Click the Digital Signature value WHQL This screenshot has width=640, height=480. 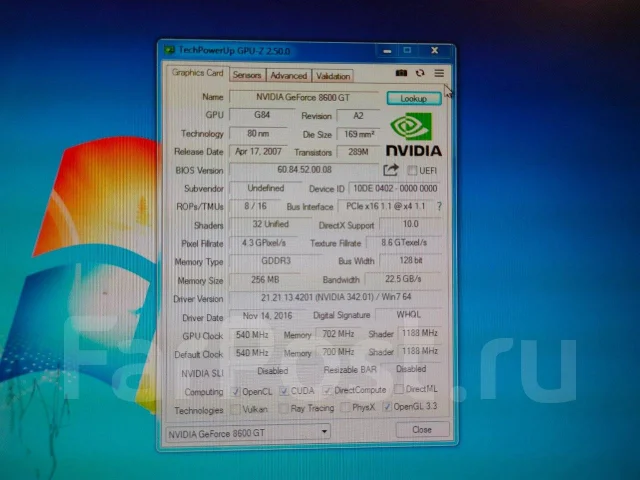(x=409, y=314)
